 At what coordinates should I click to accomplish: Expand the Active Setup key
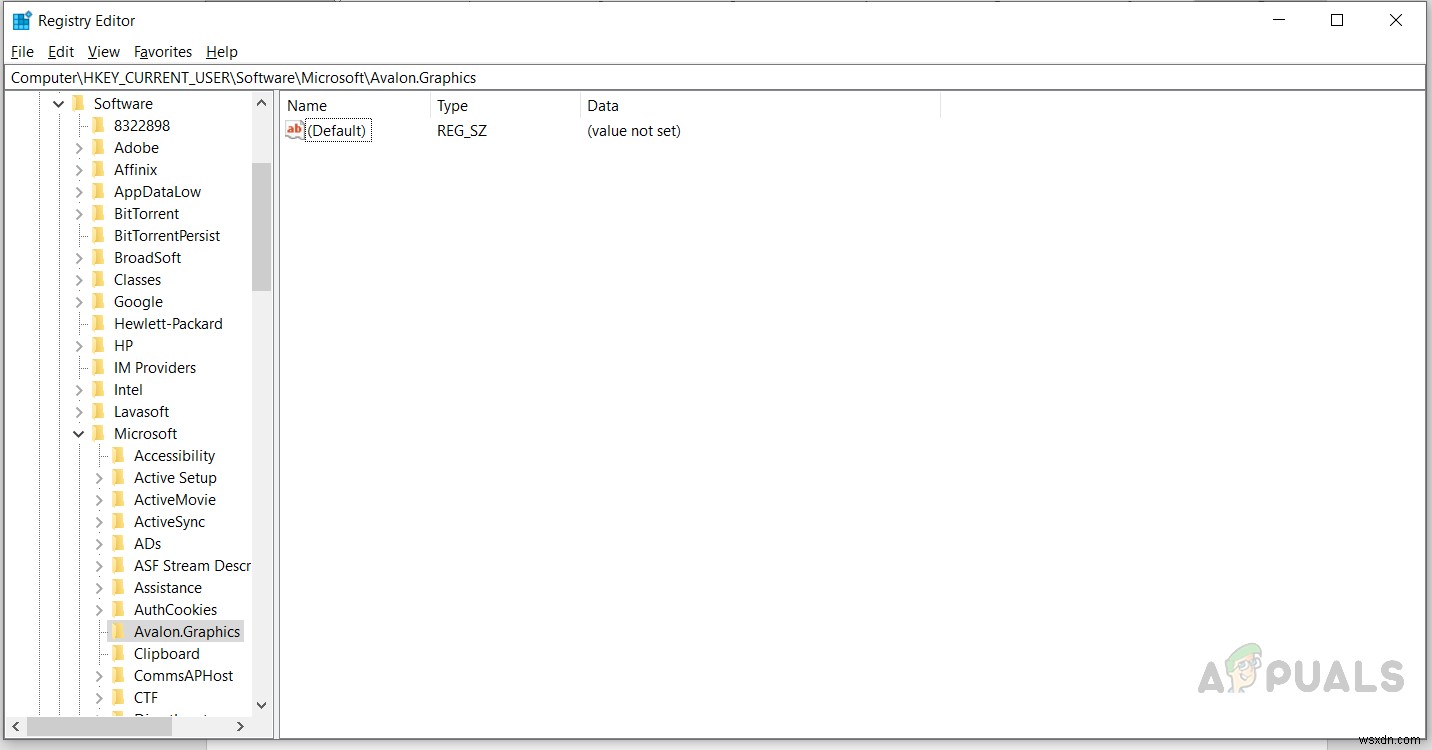(x=99, y=477)
